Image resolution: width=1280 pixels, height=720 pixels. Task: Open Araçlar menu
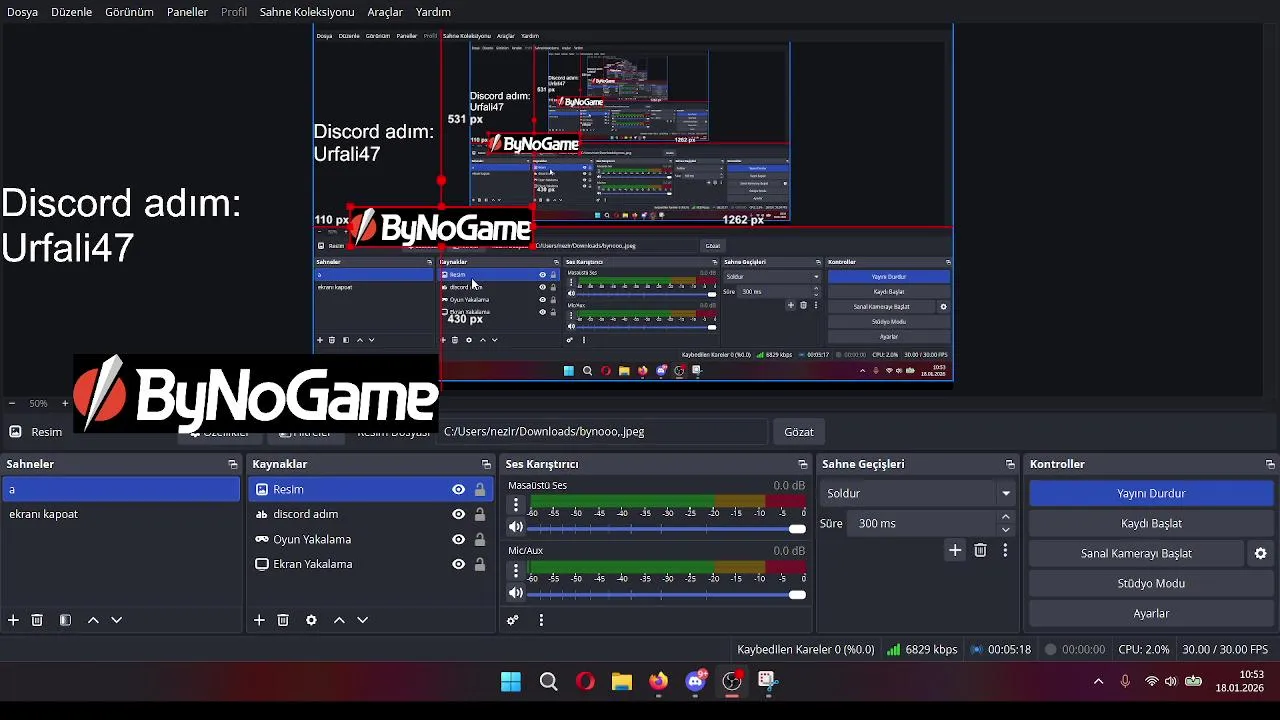coord(385,12)
